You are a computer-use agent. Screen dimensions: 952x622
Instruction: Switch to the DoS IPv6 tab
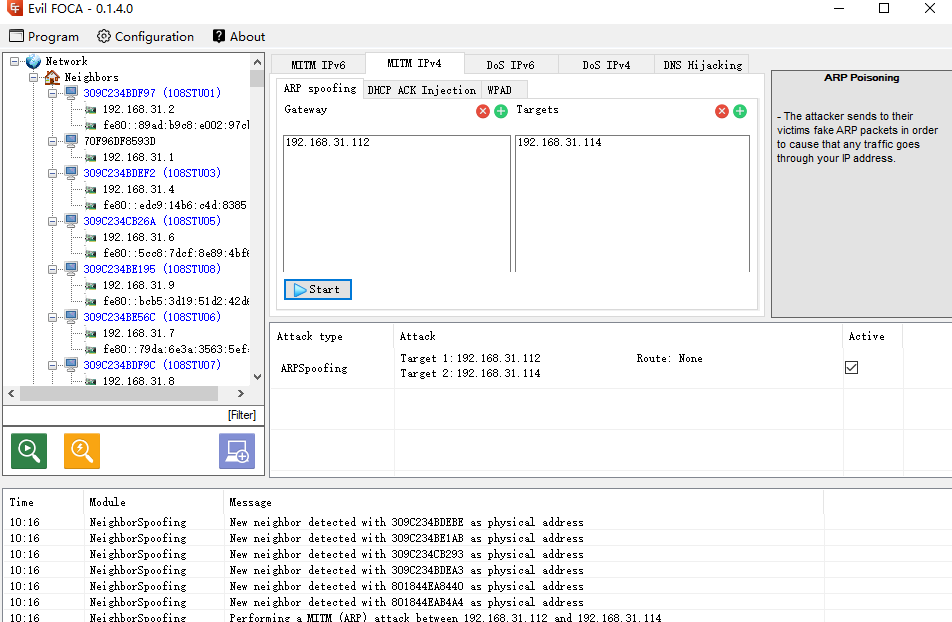coord(510,64)
